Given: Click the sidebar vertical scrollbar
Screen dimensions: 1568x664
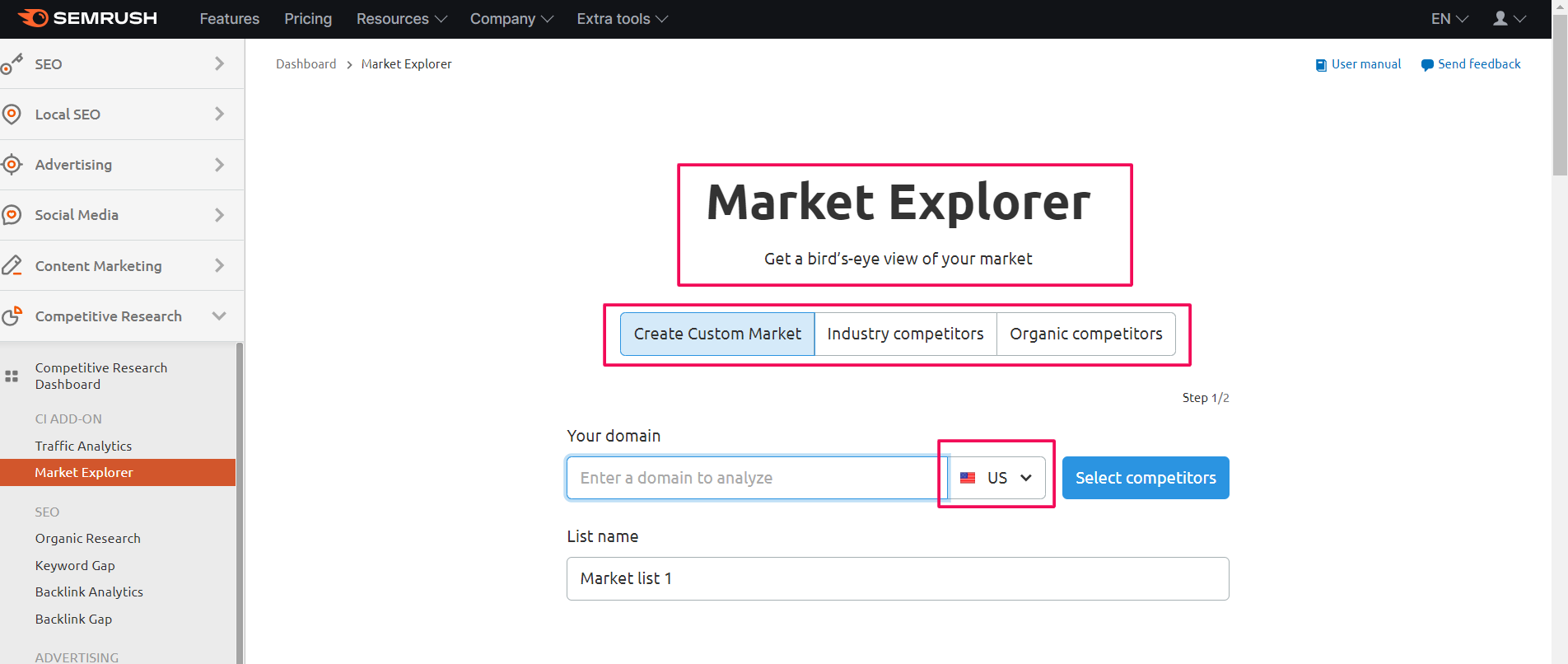Looking at the screenshot, I should click(240, 503).
